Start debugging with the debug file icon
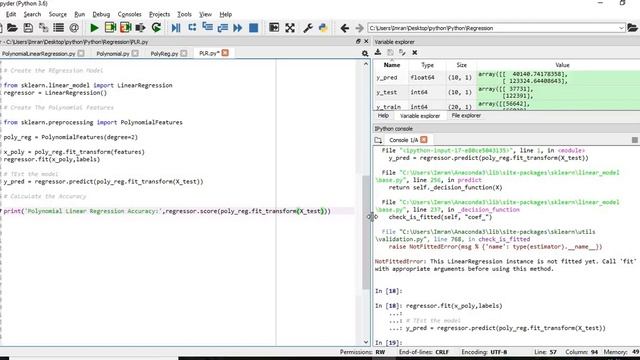The image size is (640, 360). (x=176, y=28)
